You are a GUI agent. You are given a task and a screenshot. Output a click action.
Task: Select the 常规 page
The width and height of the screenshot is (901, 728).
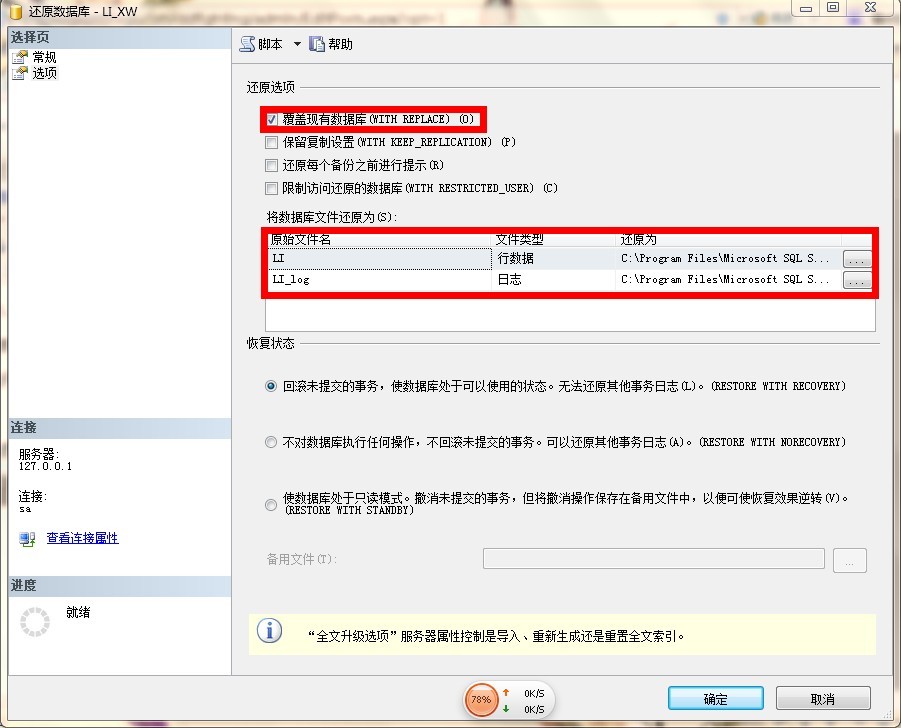click(x=44, y=57)
